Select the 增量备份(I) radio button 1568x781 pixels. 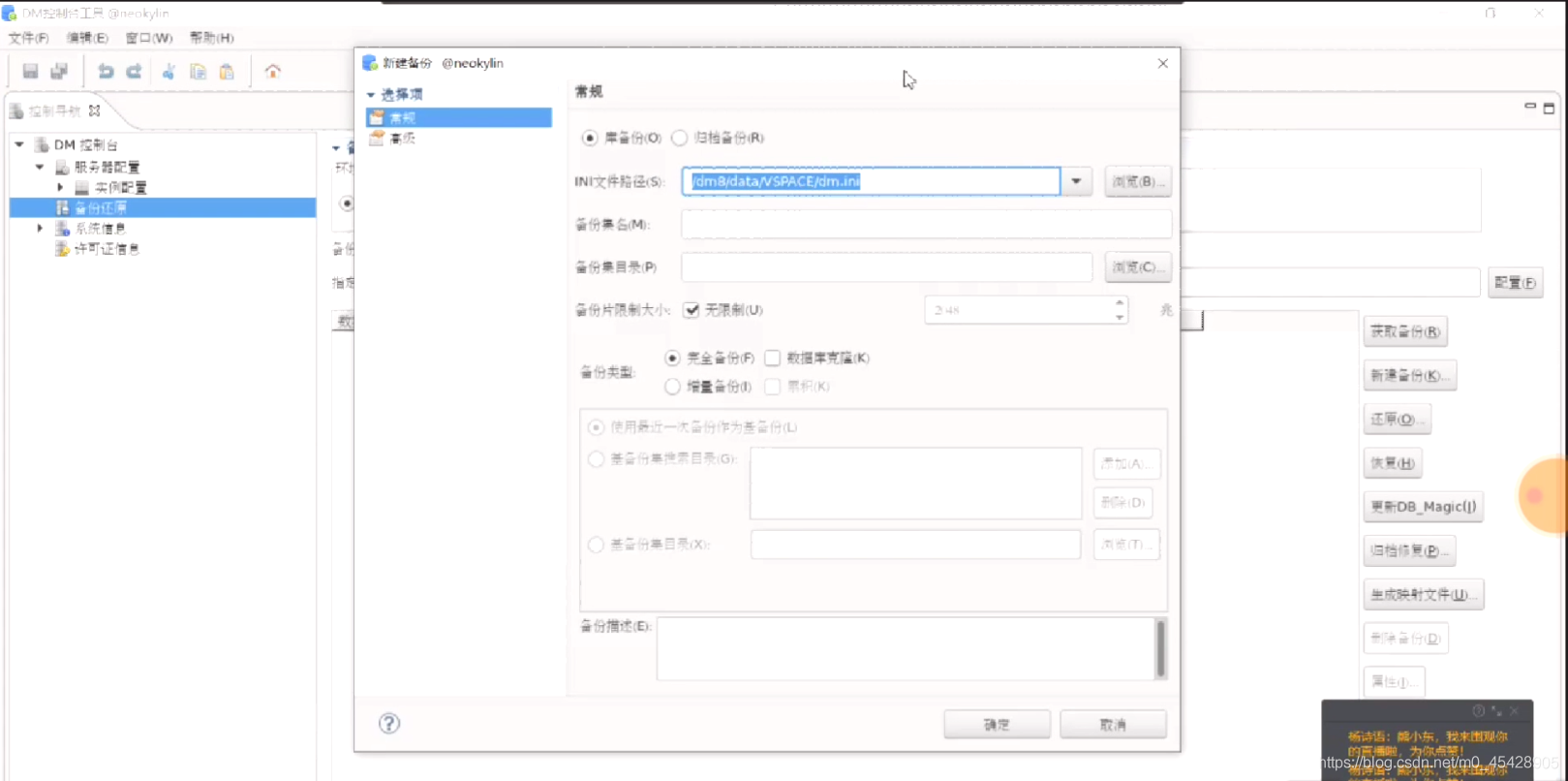(x=672, y=387)
